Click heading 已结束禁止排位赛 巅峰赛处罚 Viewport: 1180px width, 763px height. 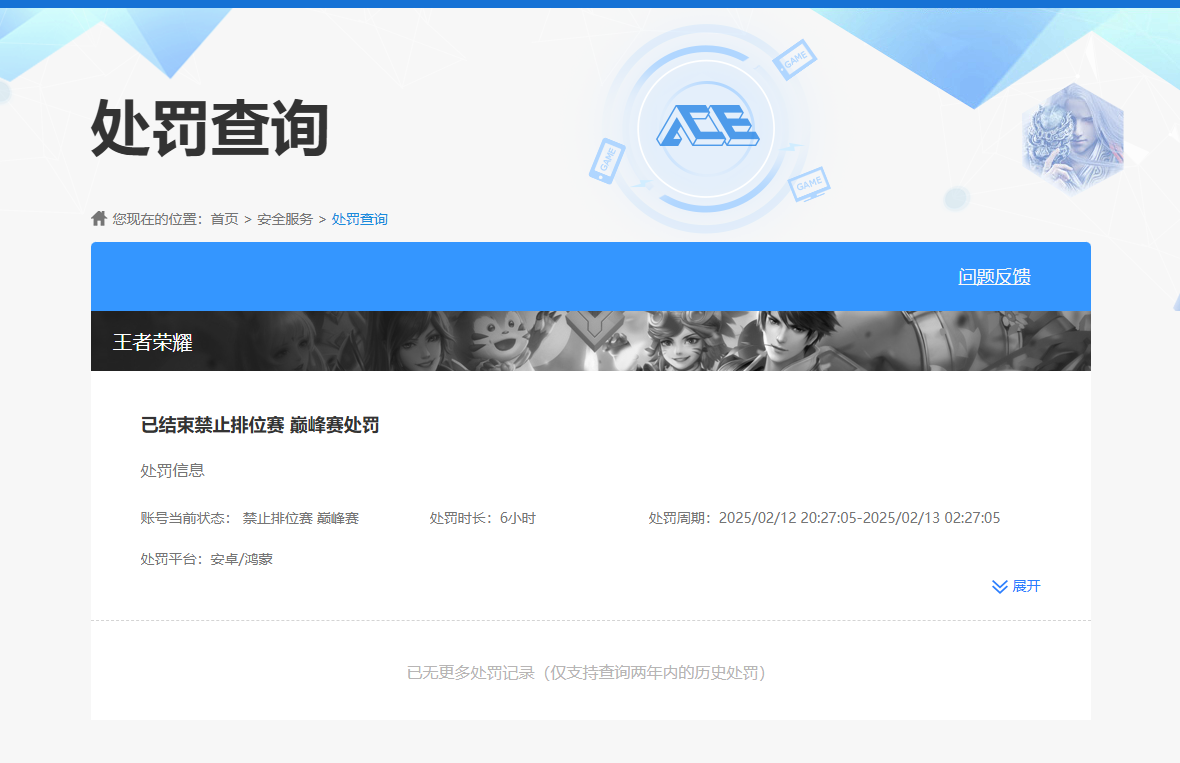tap(260, 425)
